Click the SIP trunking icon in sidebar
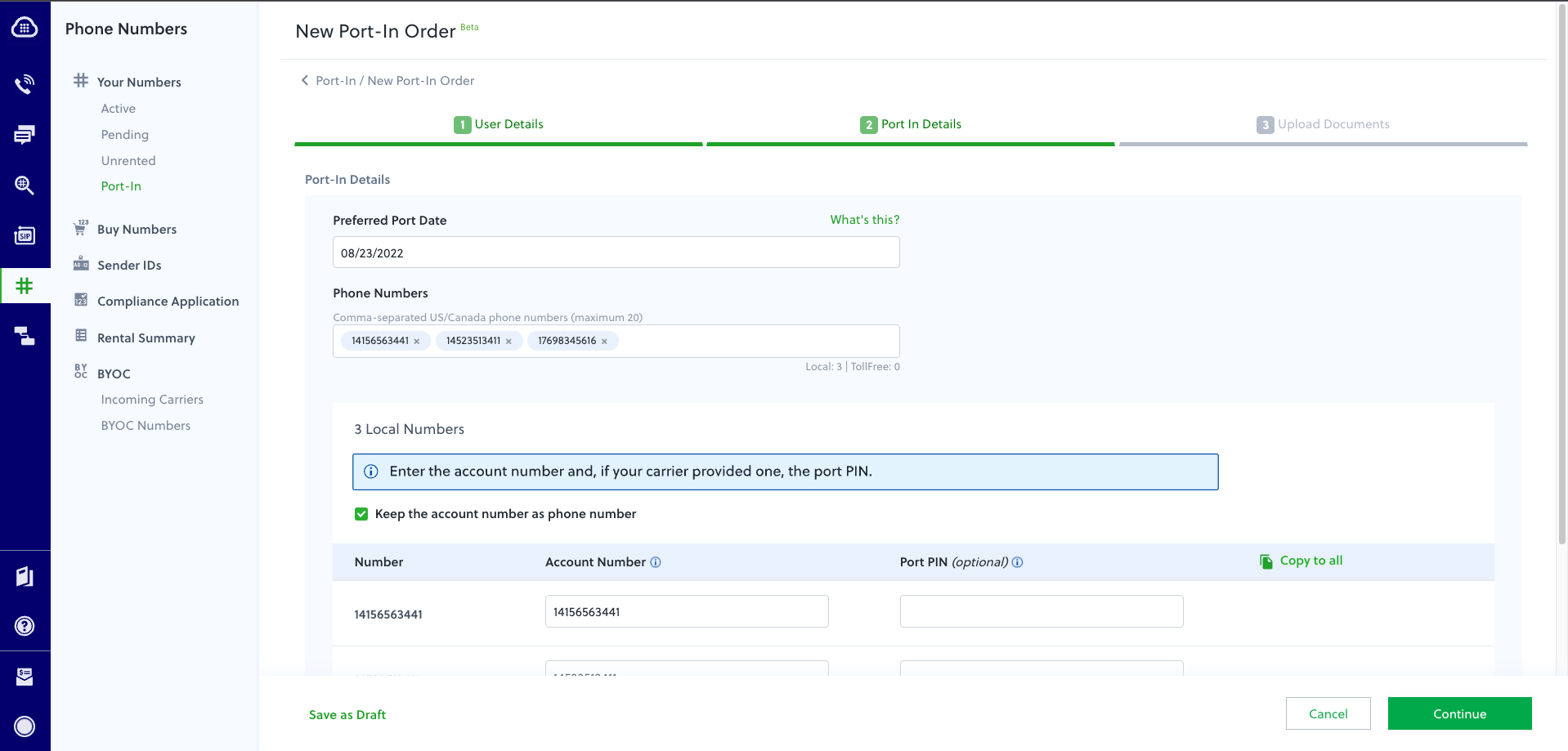1568x751 pixels. (25, 236)
